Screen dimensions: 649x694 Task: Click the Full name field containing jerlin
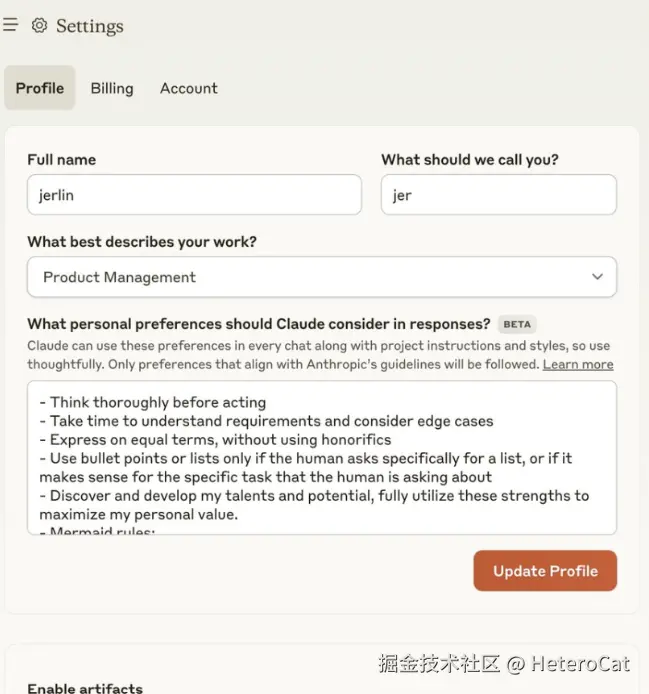click(x=194, y=195)
